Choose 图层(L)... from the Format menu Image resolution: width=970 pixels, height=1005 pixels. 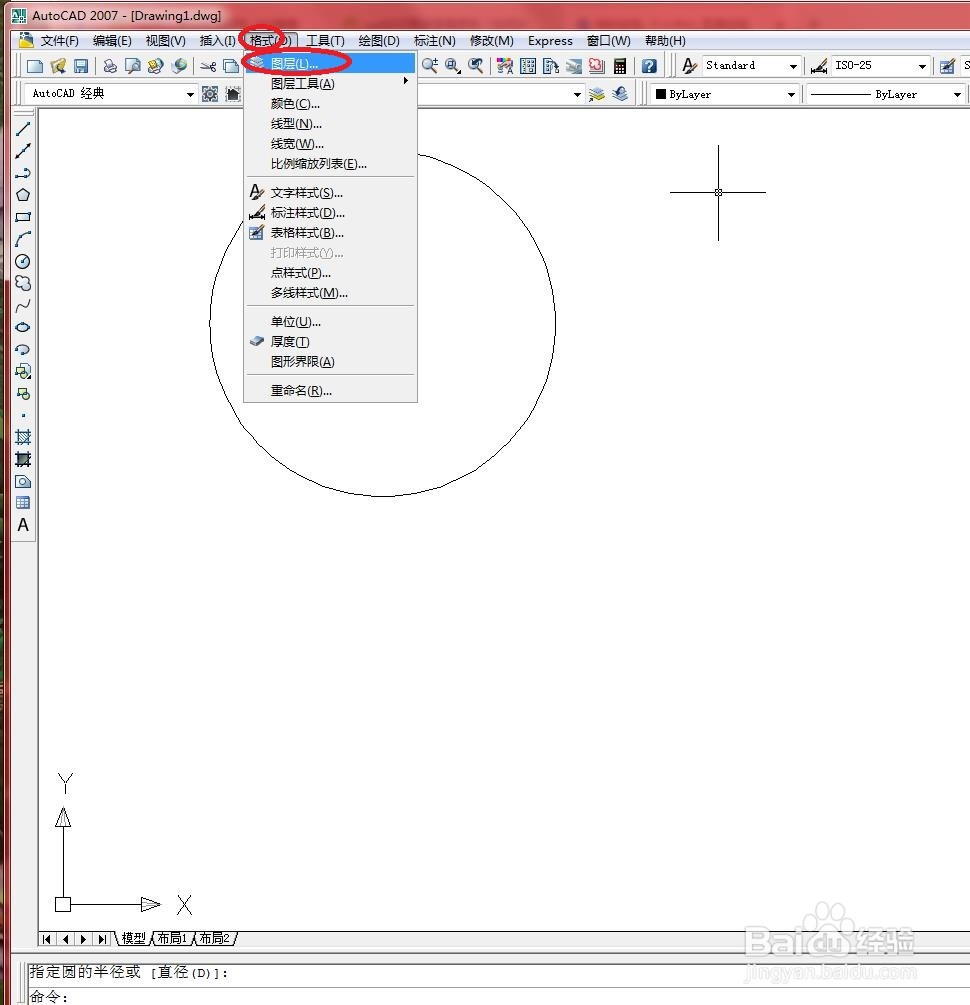point(330,63)
